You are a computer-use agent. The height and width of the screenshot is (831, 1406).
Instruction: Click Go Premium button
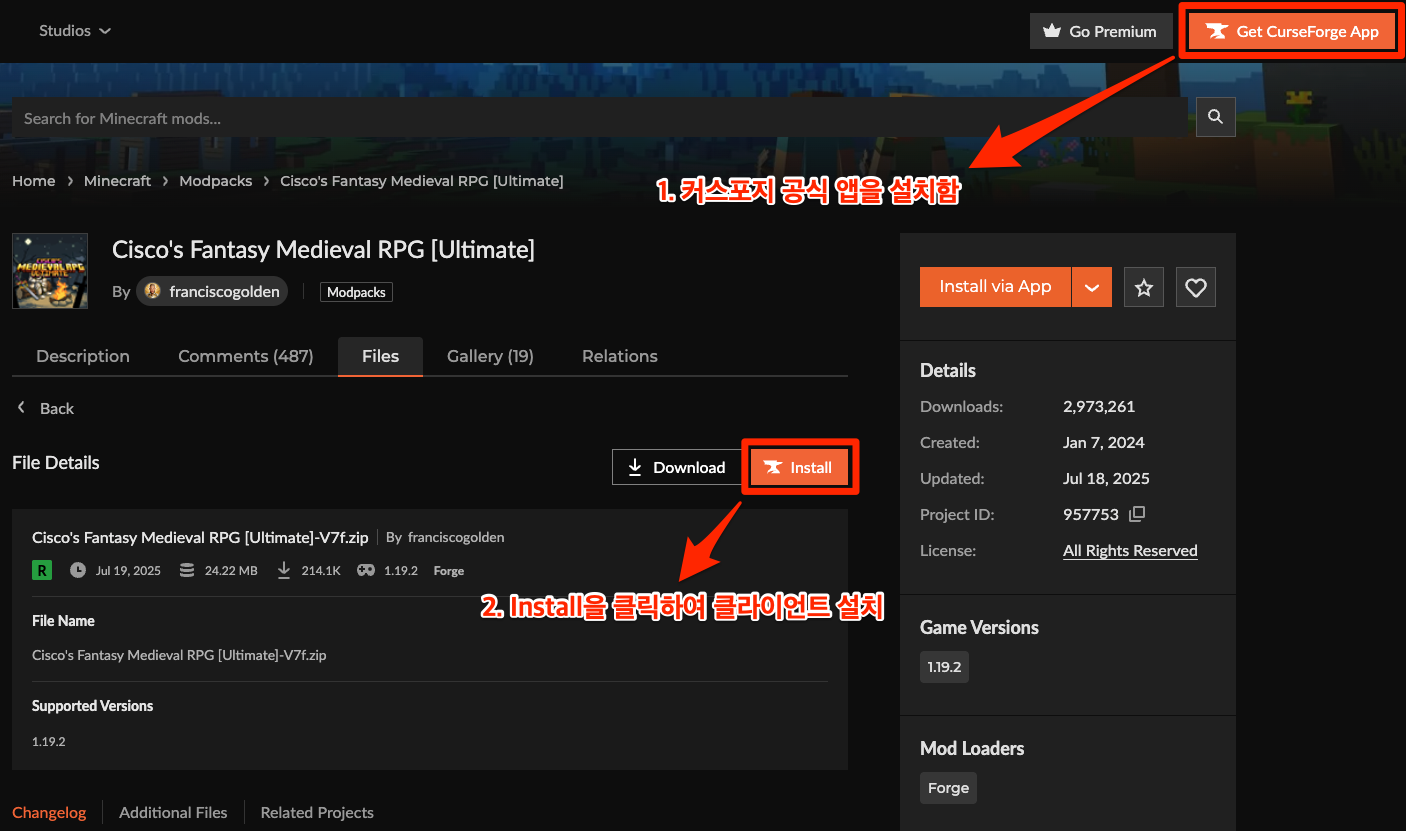tap(1100, 31)
